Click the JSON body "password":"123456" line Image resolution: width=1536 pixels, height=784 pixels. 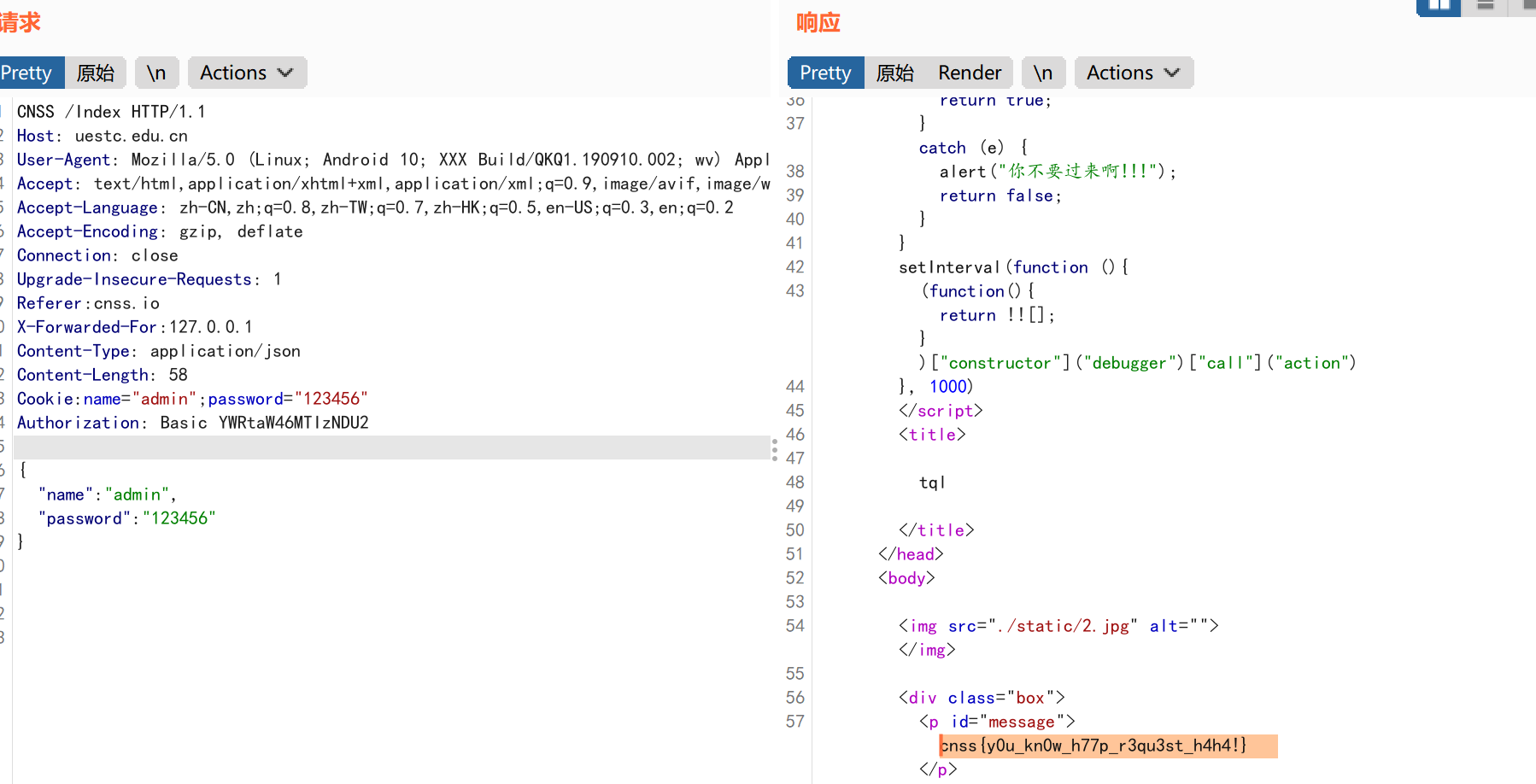point(126,518)
